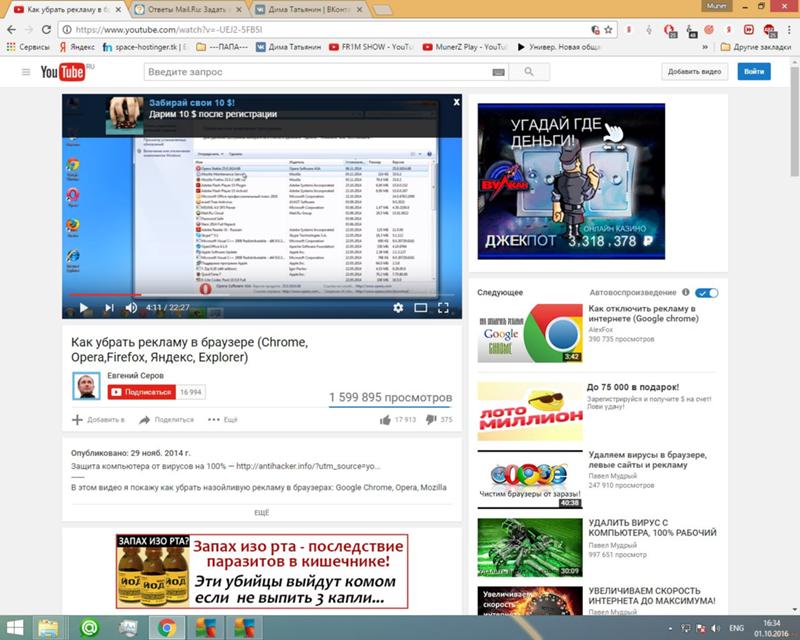Switch the player to theater mode

pos(420,307)
